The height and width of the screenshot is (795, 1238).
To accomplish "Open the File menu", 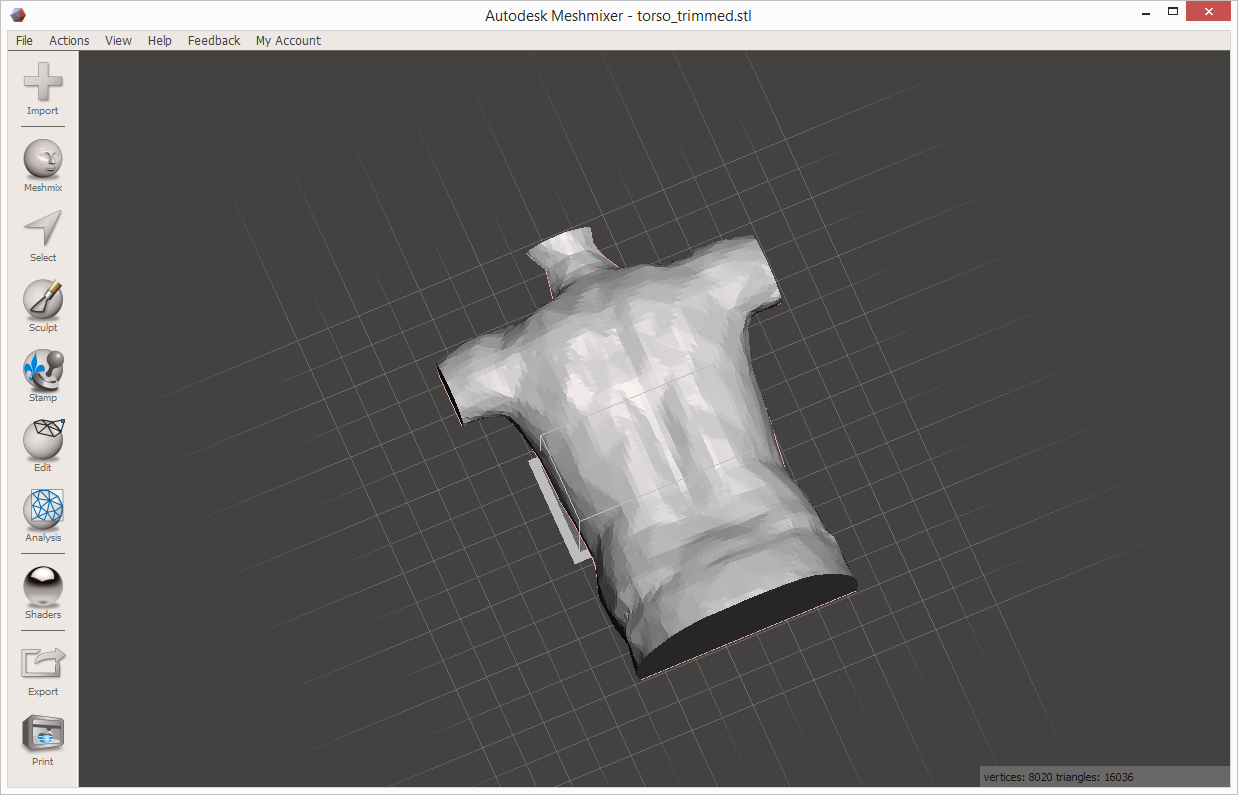I will 24,41.
